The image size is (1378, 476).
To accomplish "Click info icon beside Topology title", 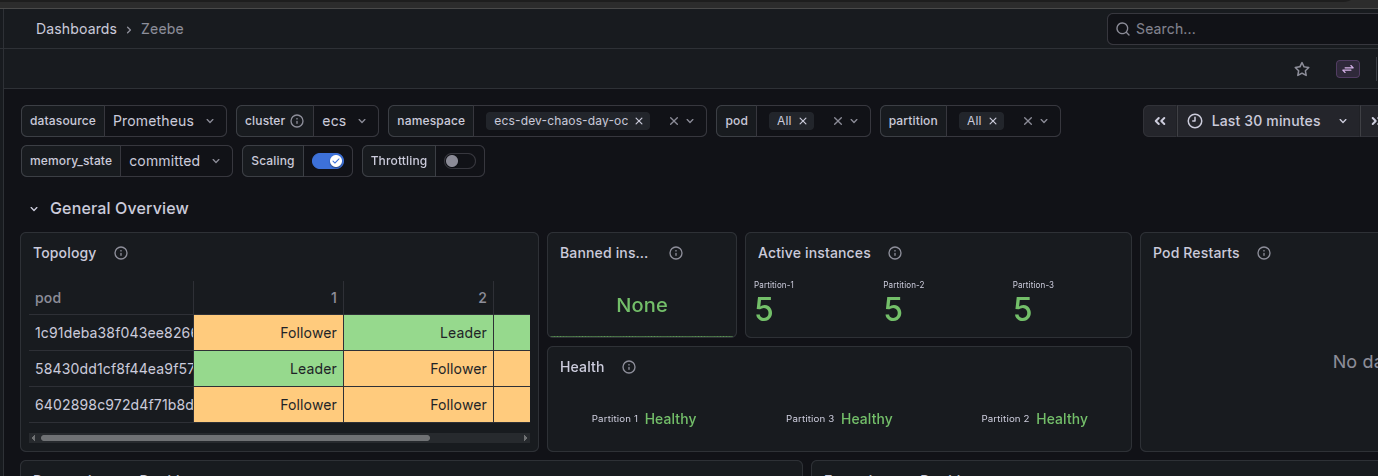I will pyautogui.click(x=121, y=253).
